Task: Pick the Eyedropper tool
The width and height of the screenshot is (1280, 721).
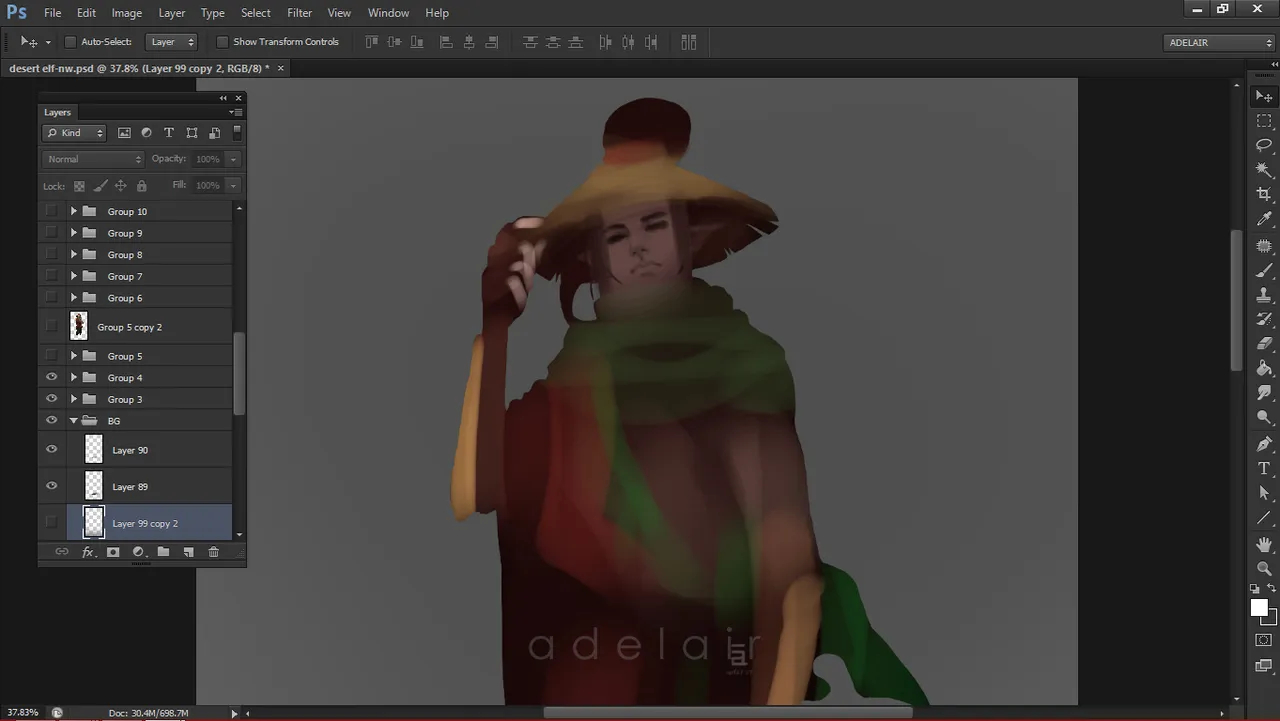Action: [x=1264, y=219]
